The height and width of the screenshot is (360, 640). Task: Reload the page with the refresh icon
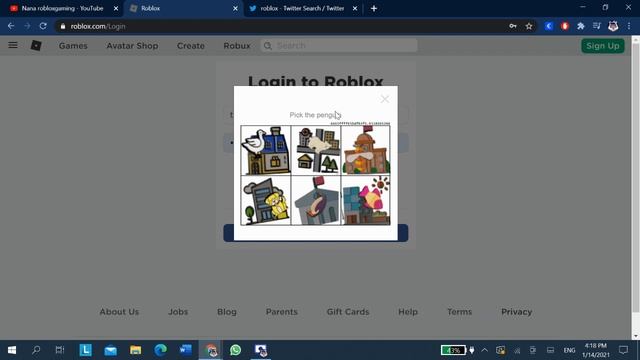(43, 26)
